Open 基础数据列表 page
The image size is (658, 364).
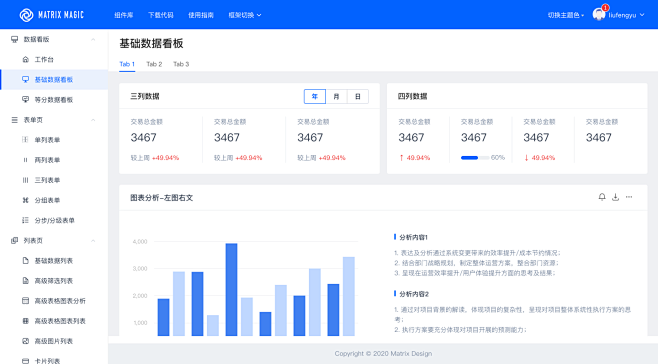click(x=54, y=261)
